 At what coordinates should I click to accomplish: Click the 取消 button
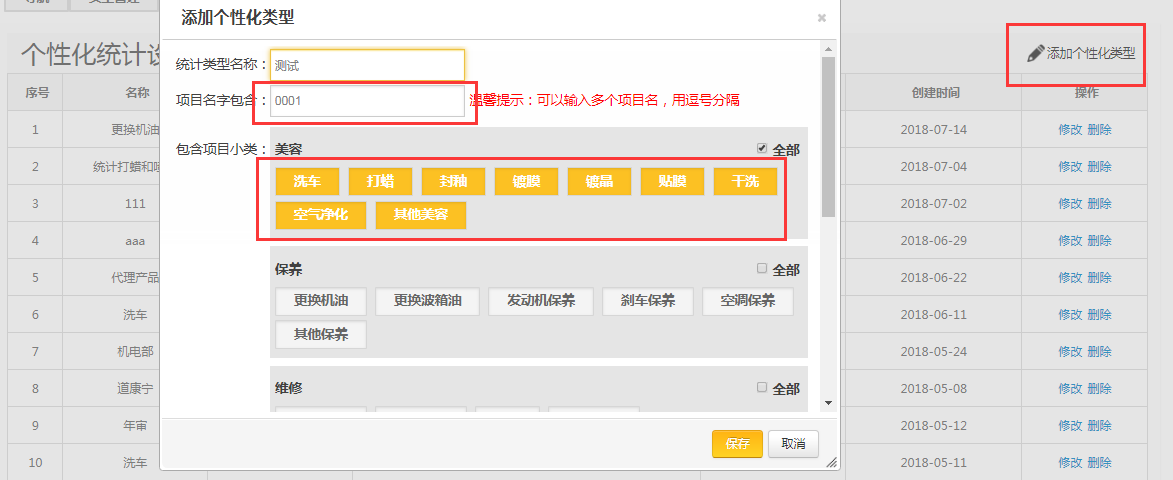pyautogui.click(x=793, y=444)
